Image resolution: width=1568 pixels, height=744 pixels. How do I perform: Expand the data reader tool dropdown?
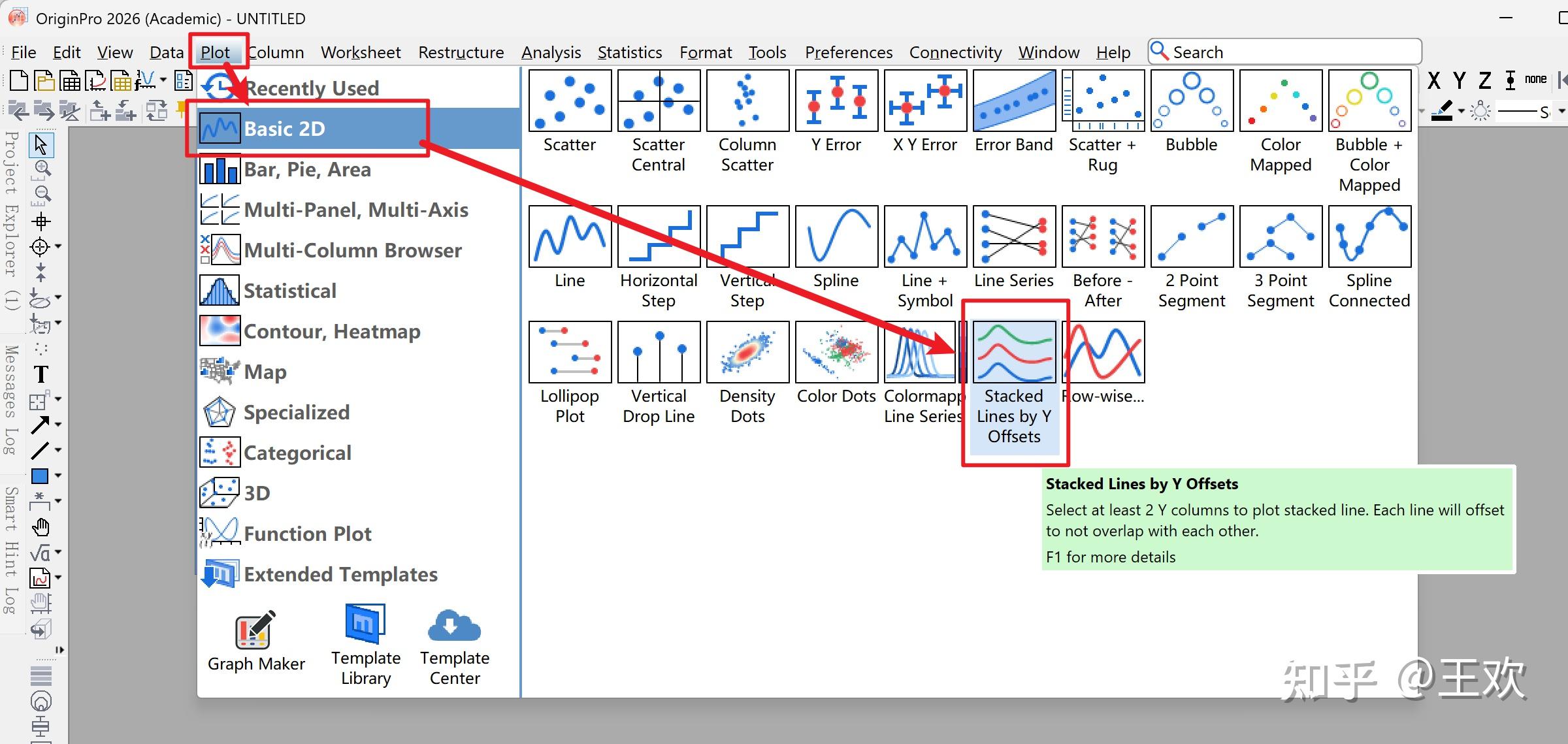point(58,247)
